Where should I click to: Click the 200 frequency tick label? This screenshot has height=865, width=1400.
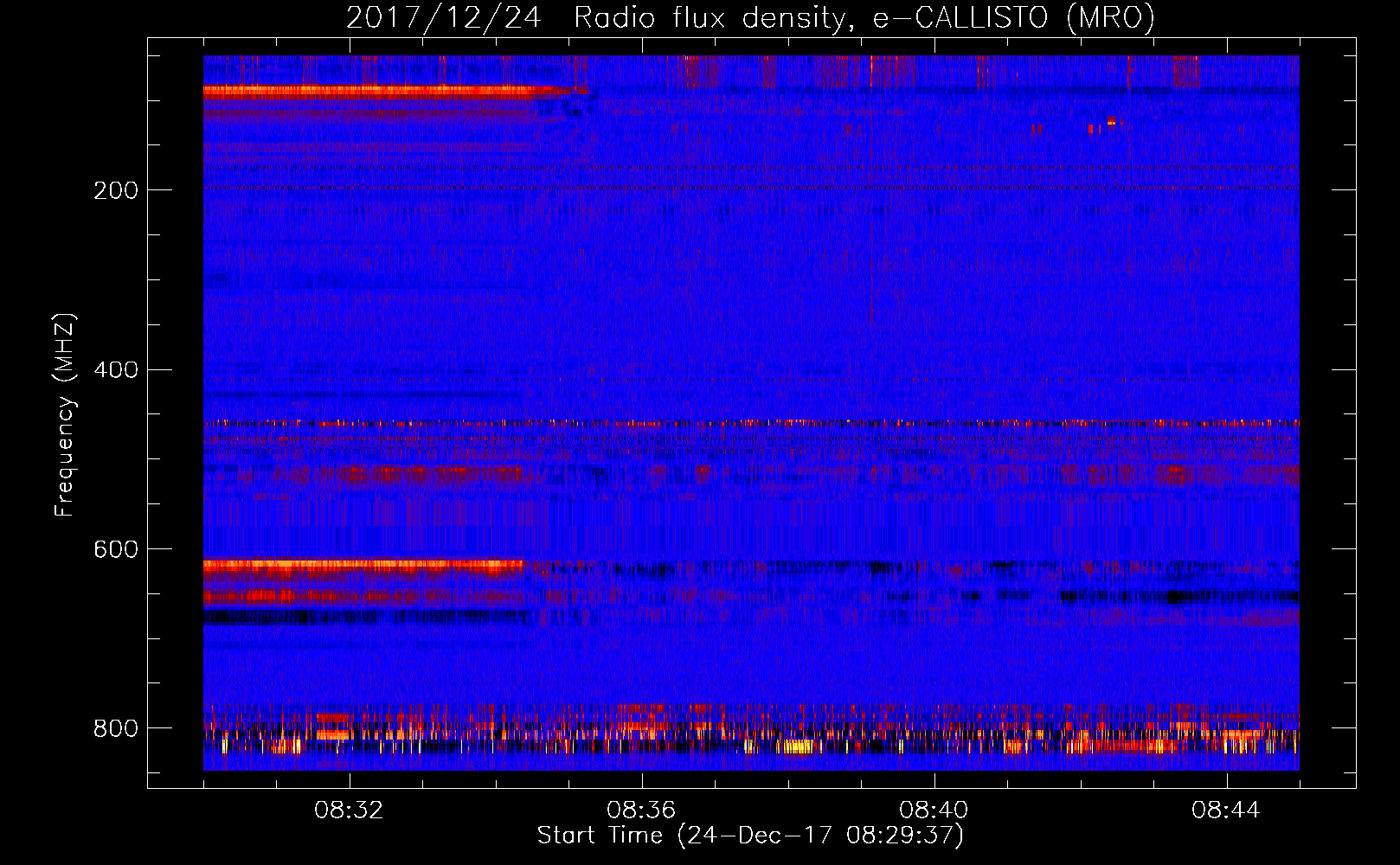(x=116, y=190)
